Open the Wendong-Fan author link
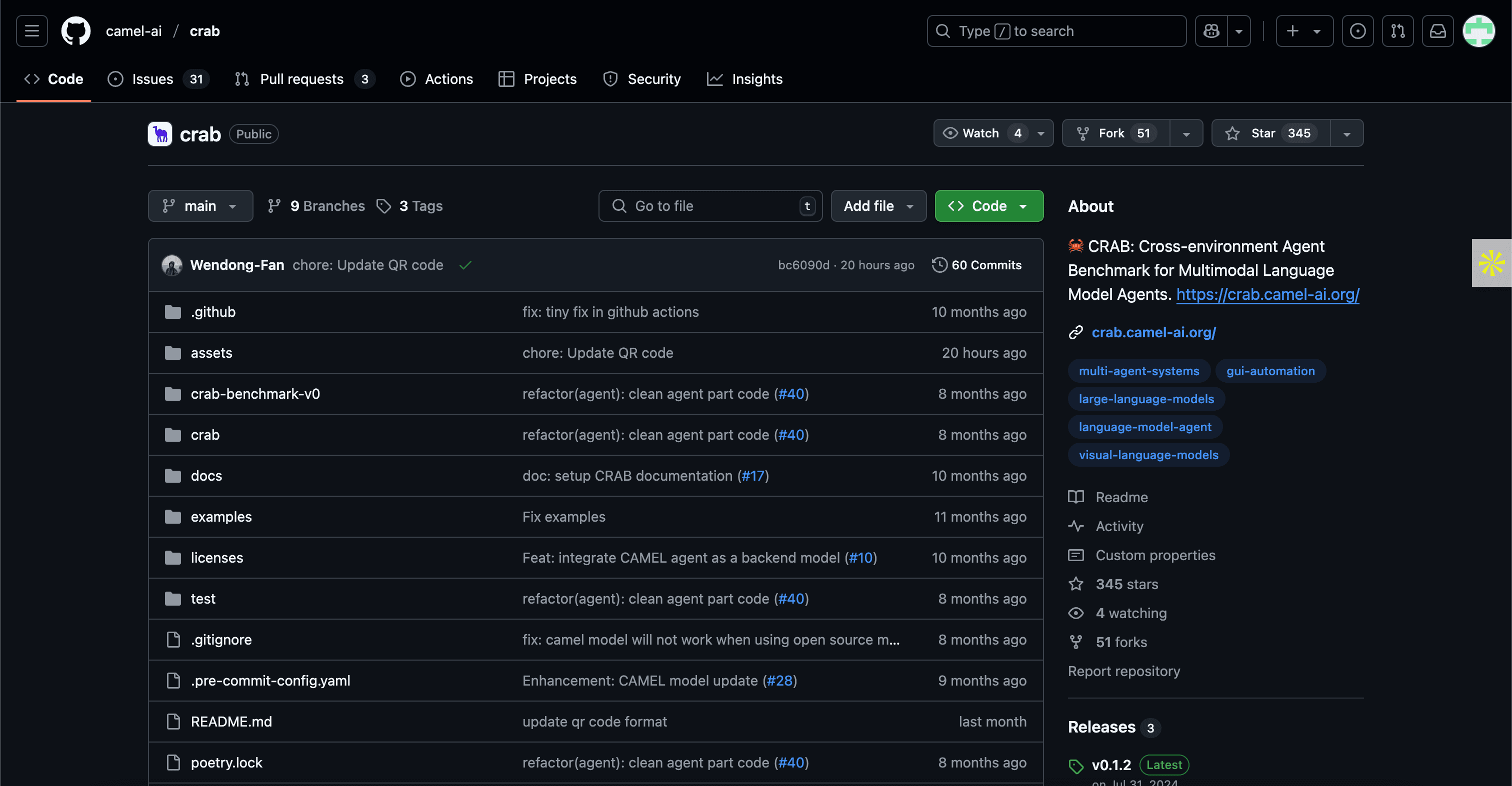This screenshot has height=786, width=1512. pos(237,265)
